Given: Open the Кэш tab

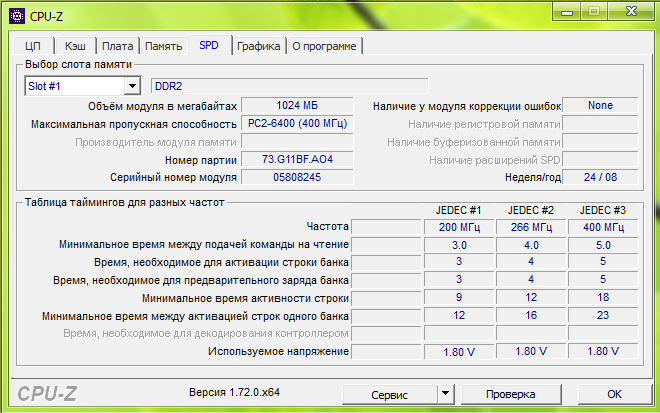Looking at the screenshot, I should click(x=75, y=45).
